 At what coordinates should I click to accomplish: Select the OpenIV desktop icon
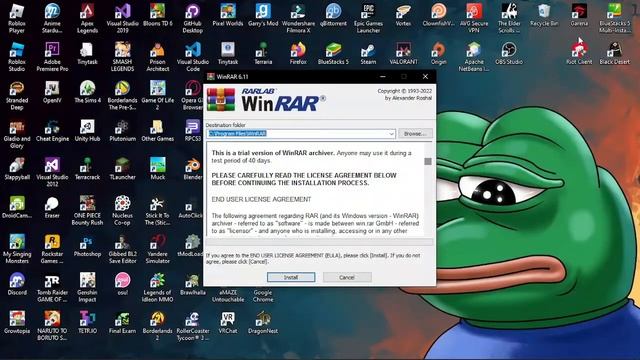(x=52, y=92)
